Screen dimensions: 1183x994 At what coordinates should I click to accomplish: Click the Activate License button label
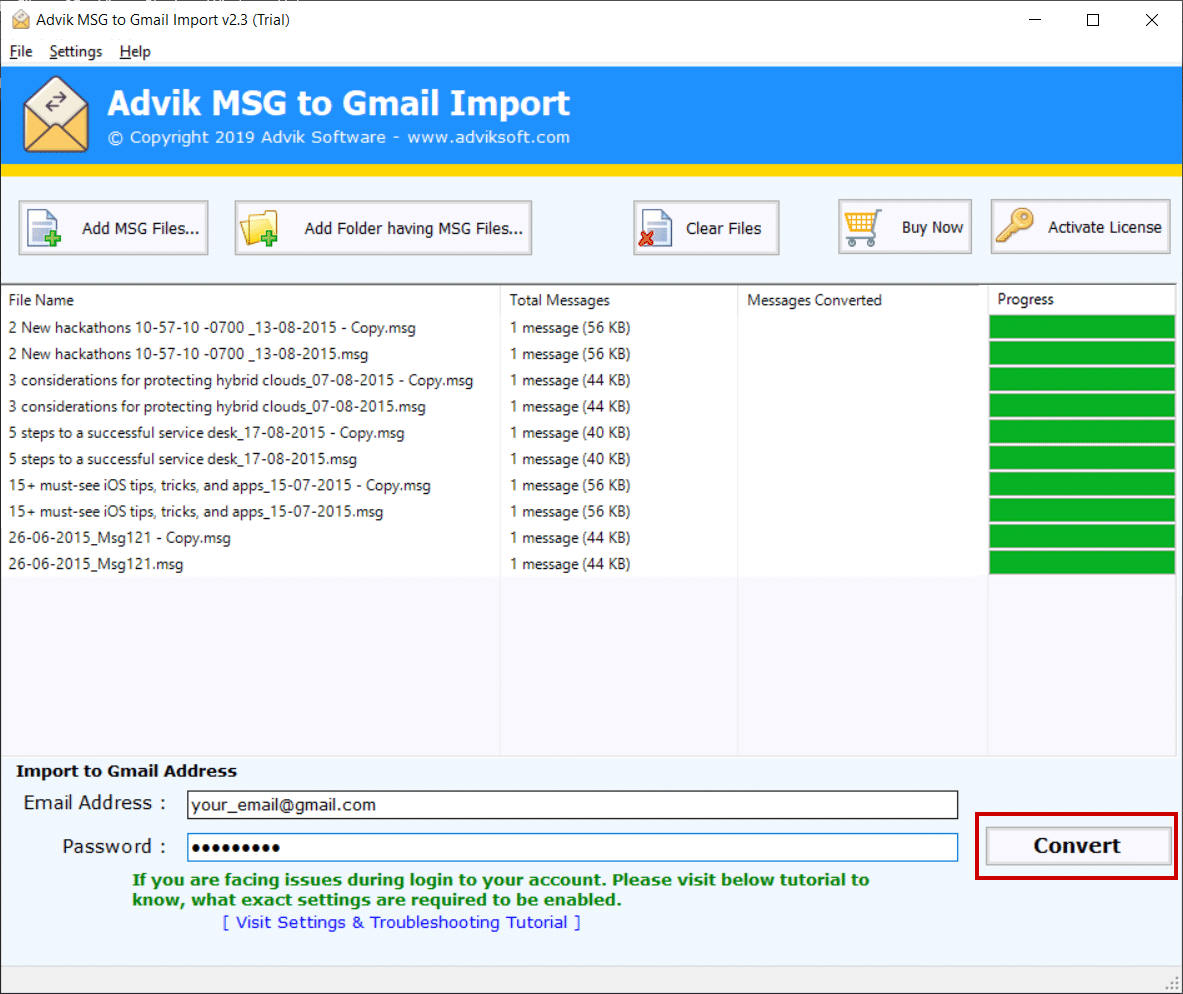1105,227
